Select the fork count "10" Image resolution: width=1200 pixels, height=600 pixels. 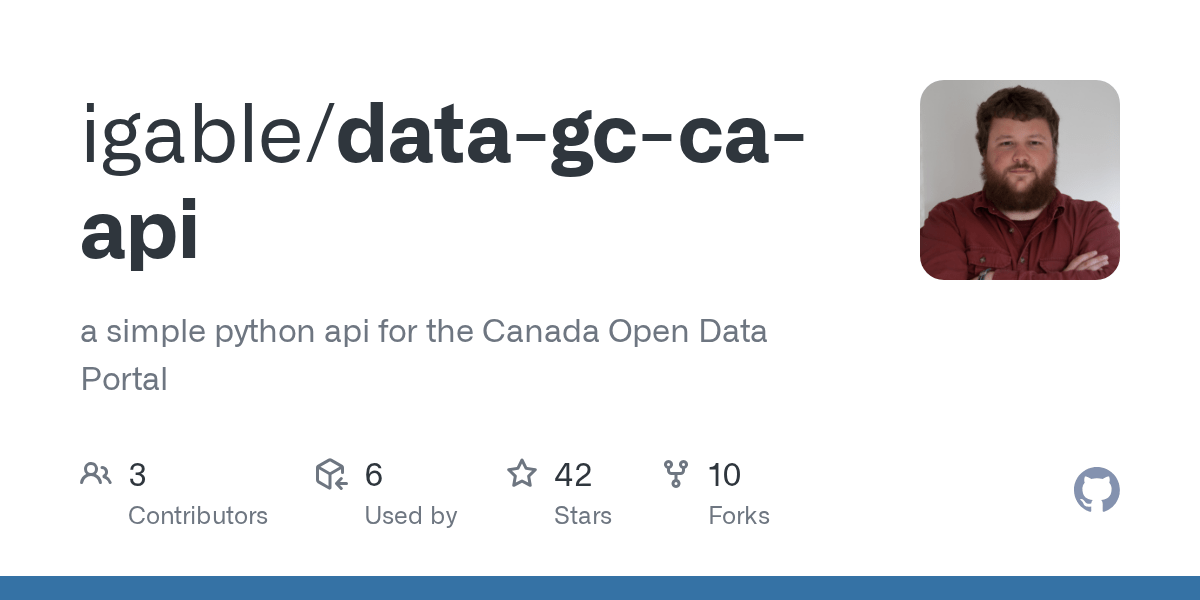724,475
